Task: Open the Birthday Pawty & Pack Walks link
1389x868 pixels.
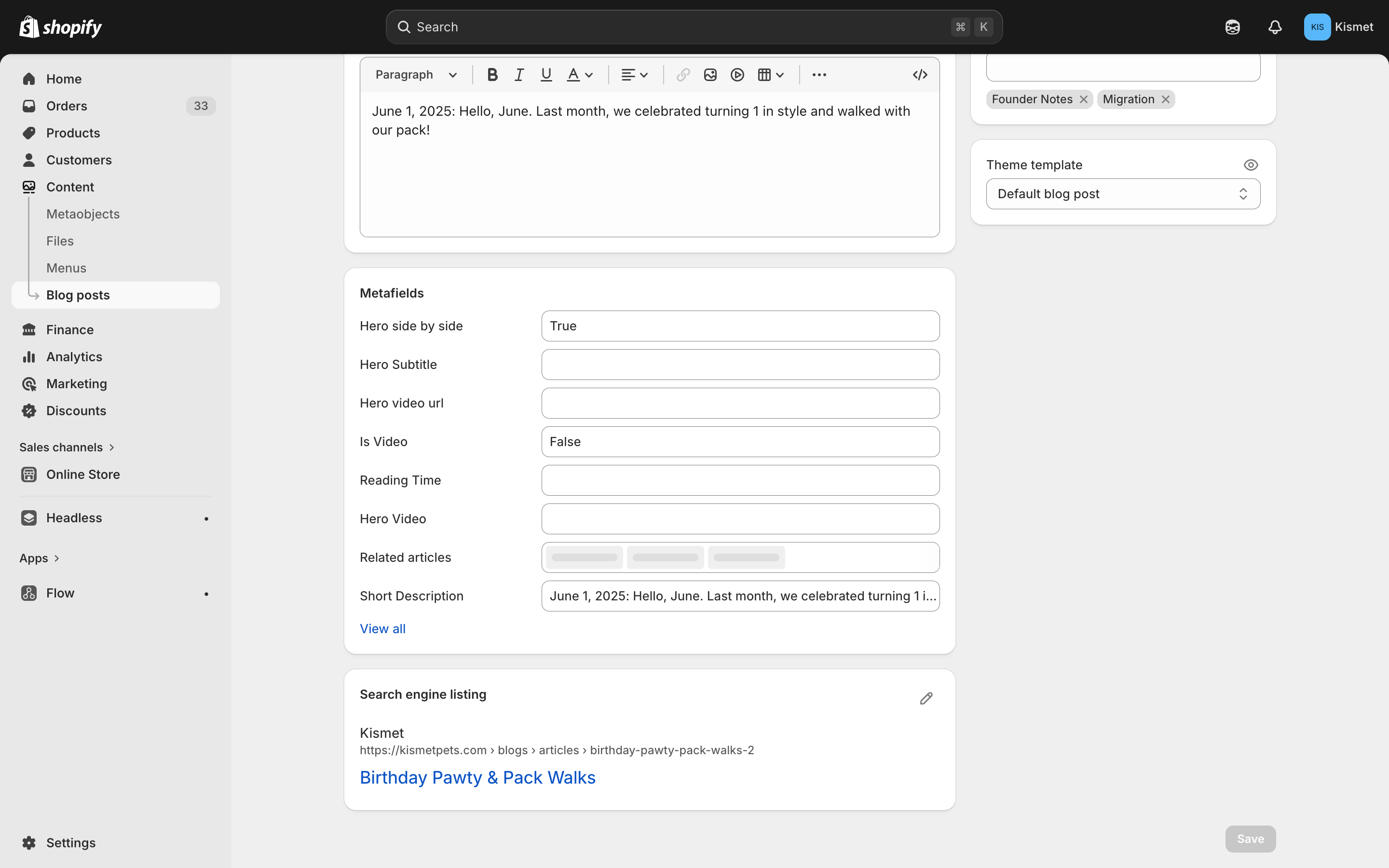Action: click(477, 777)
